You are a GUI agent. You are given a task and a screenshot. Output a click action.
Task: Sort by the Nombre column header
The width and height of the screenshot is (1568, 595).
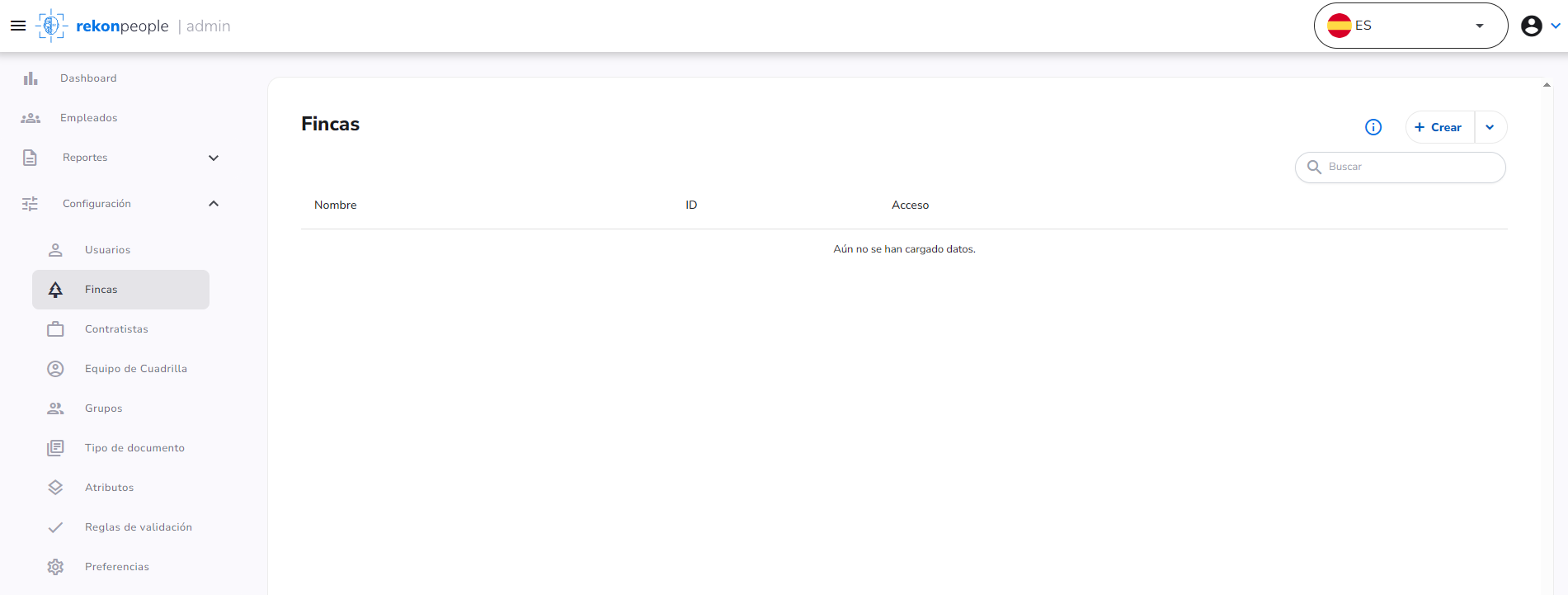(x=336, y=205)
